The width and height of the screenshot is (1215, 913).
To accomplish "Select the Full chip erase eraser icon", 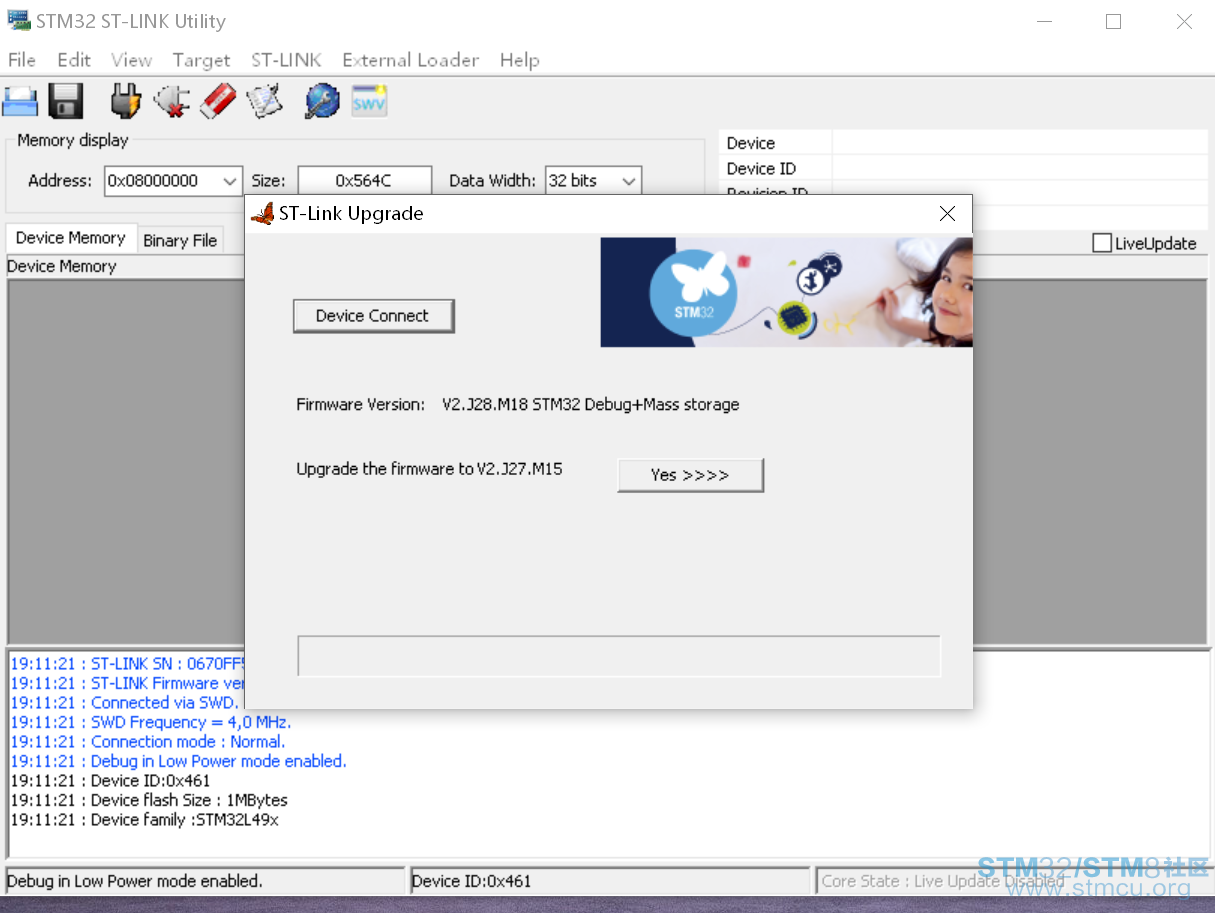I will [x=218, y=101].
